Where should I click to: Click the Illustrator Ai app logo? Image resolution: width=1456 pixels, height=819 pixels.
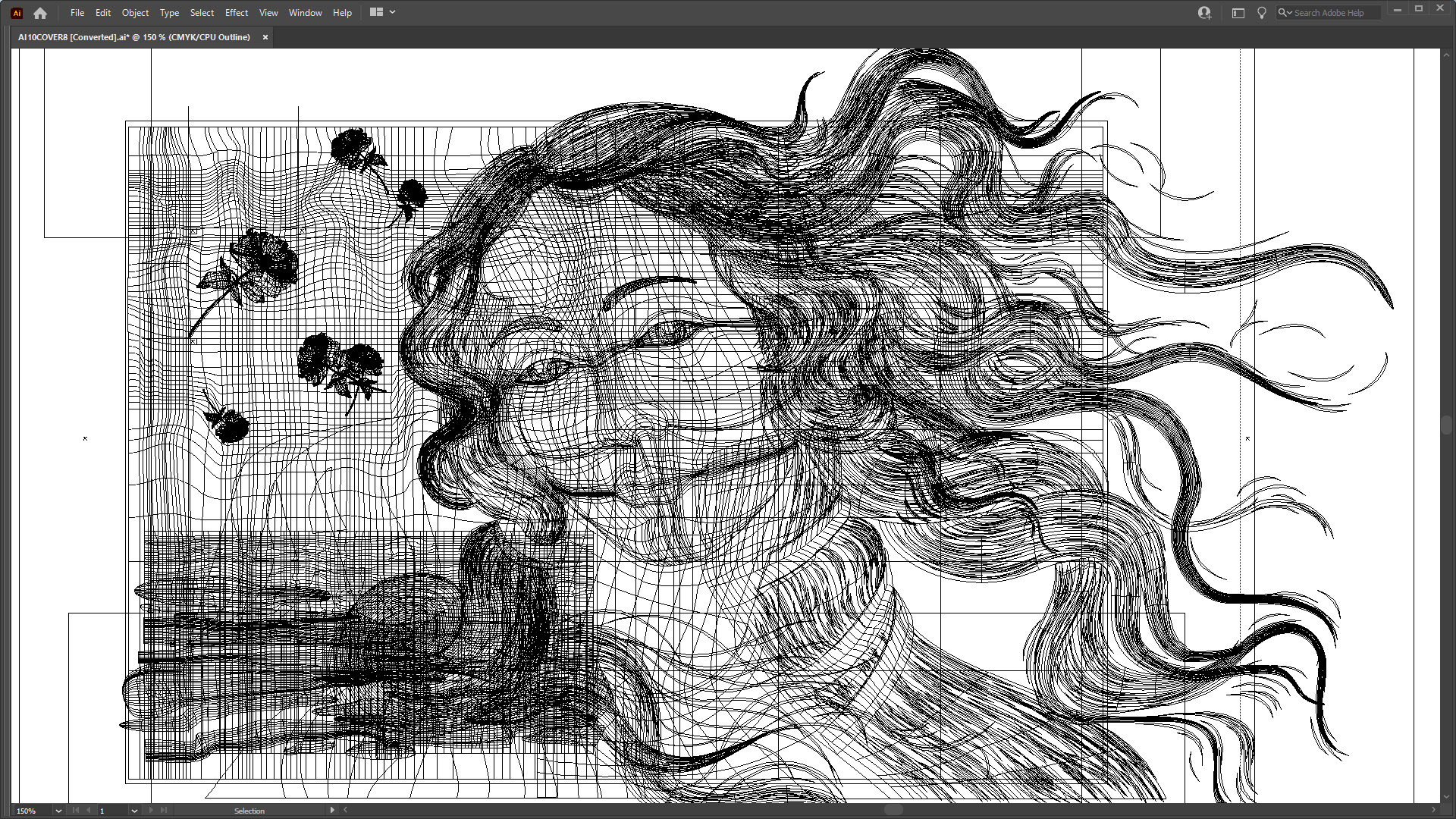17,13
